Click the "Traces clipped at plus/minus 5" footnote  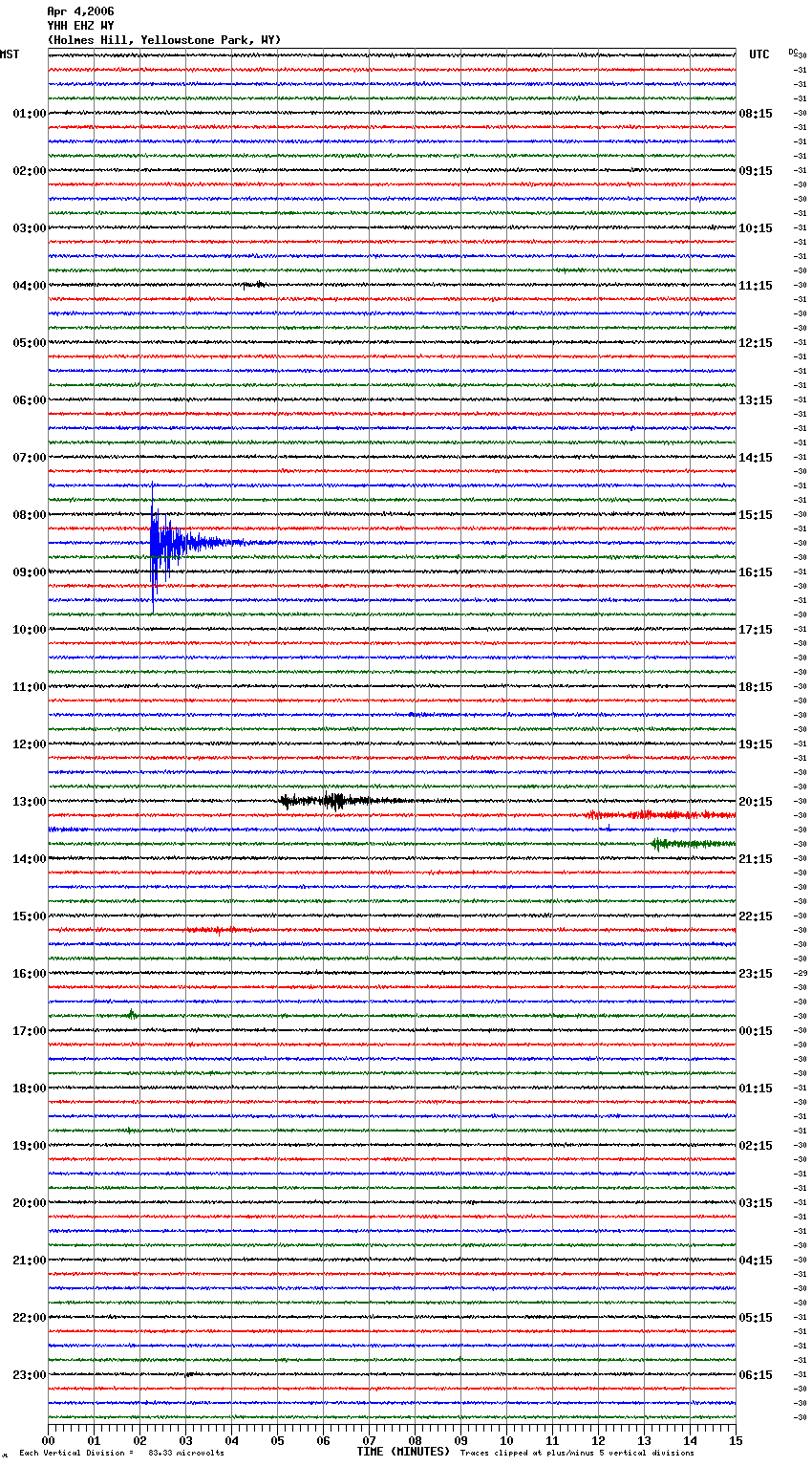577,1454
